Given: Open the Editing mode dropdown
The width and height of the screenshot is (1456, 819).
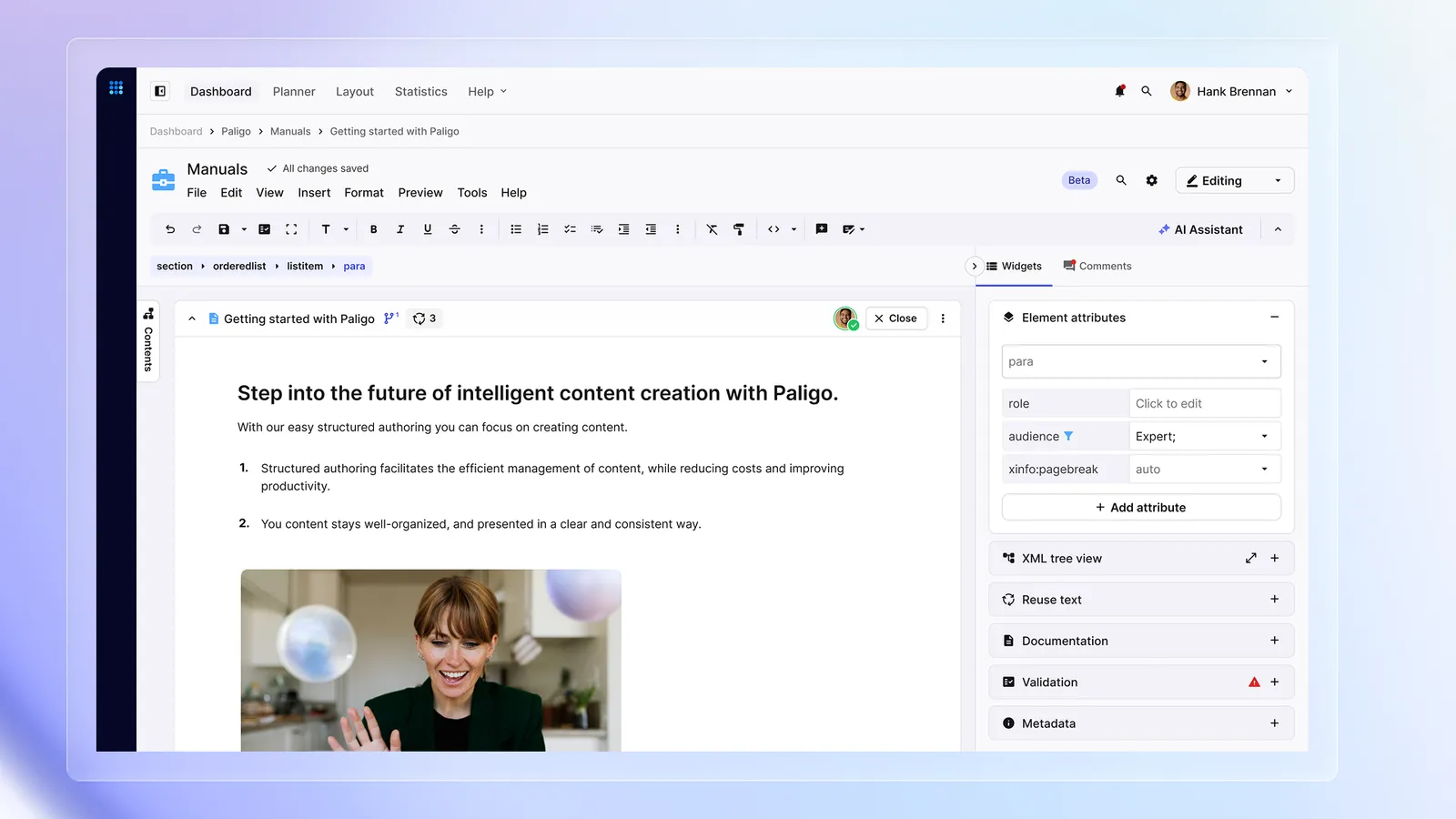Looking at the screenshot, I should (x=1235, y=180).
